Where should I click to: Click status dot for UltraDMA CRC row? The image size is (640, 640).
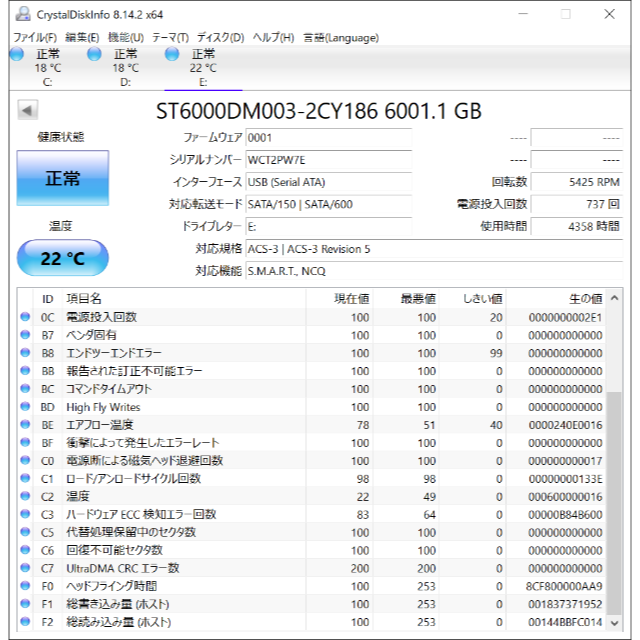25,568
